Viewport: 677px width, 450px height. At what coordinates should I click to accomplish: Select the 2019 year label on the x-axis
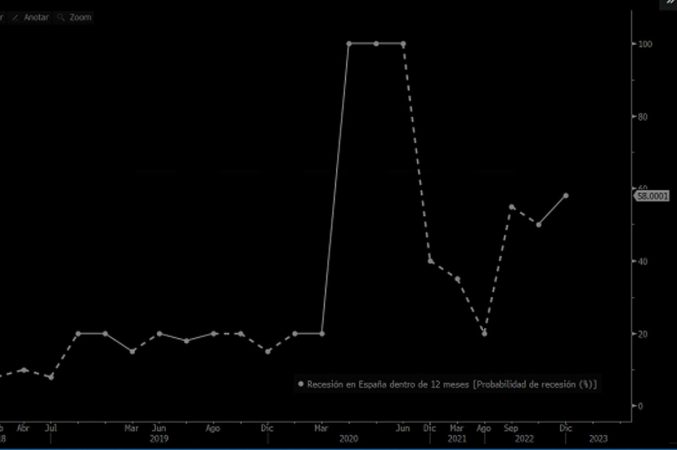coord(158,438)
